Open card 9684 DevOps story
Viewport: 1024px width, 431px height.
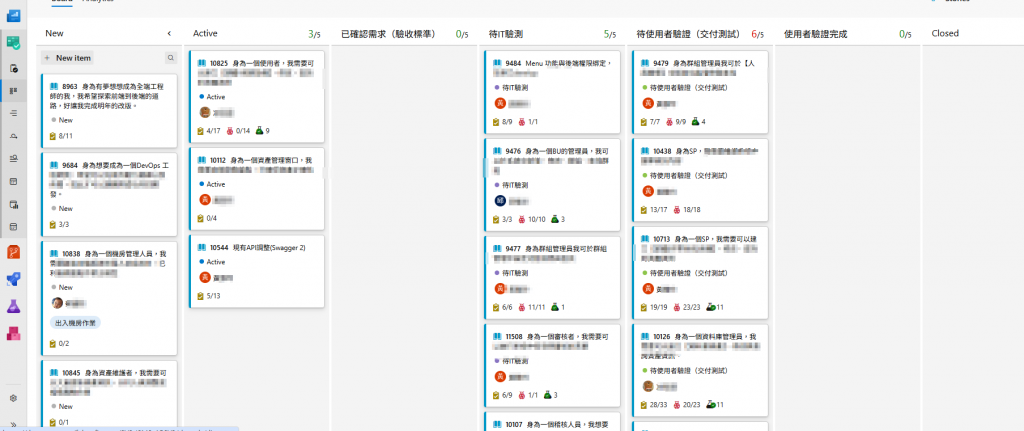pyautogui.click(x=110, y=180)
